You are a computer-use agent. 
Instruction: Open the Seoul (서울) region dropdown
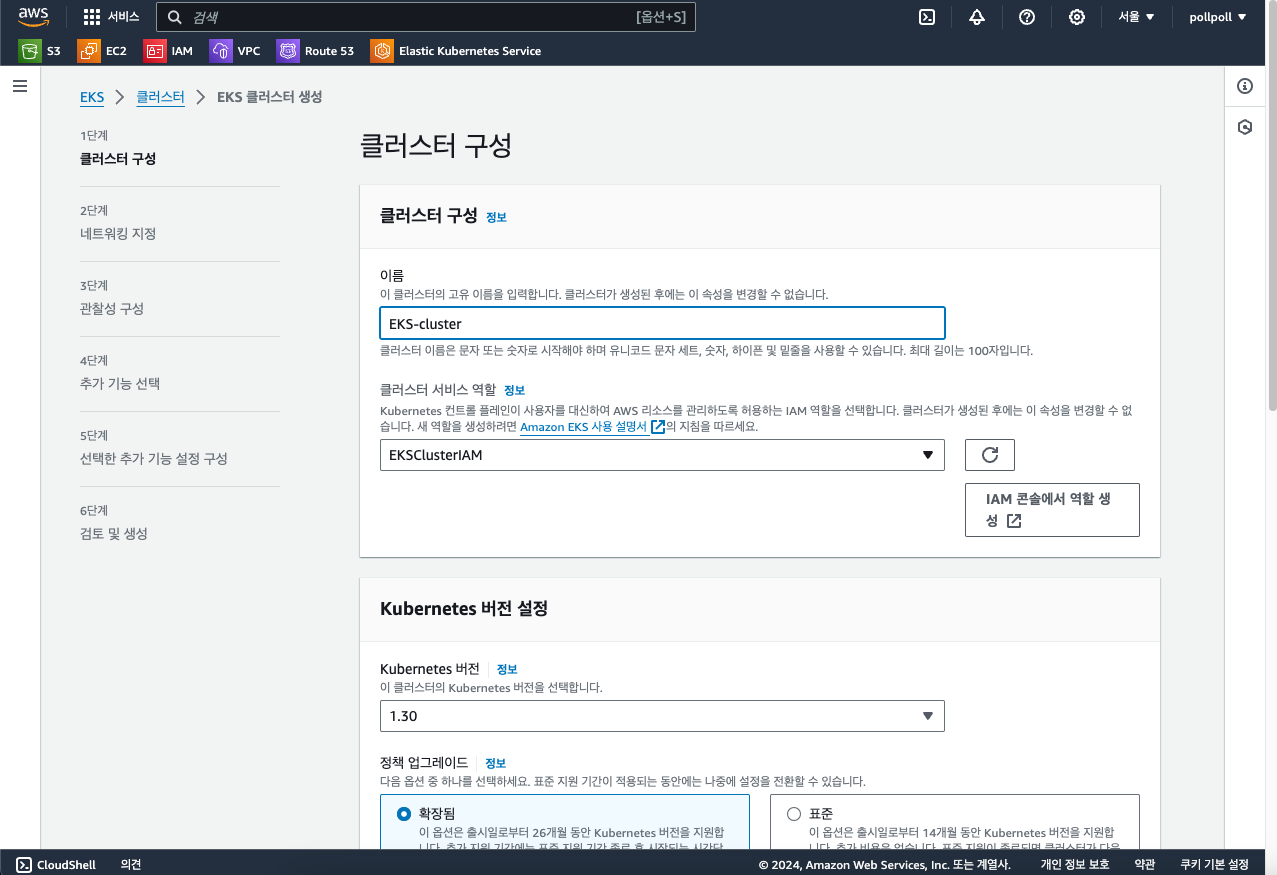click(x=1136, y=17)
